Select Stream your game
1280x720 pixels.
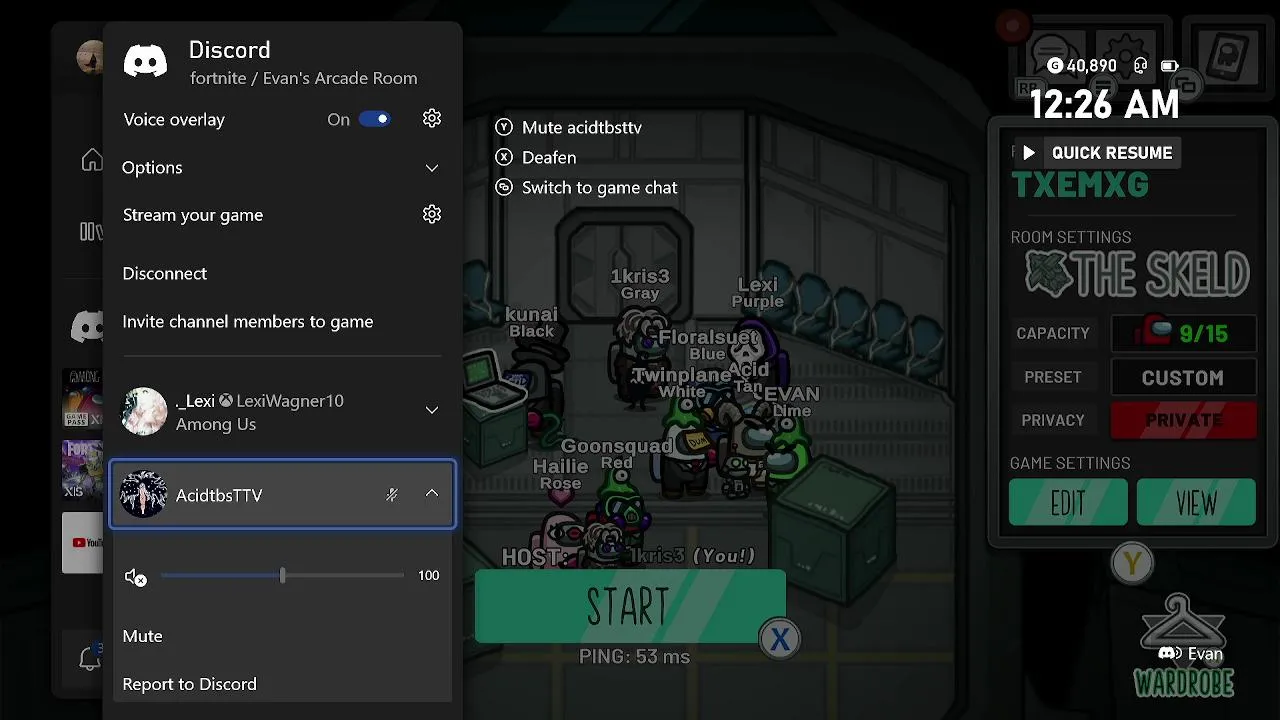point(193,215)
